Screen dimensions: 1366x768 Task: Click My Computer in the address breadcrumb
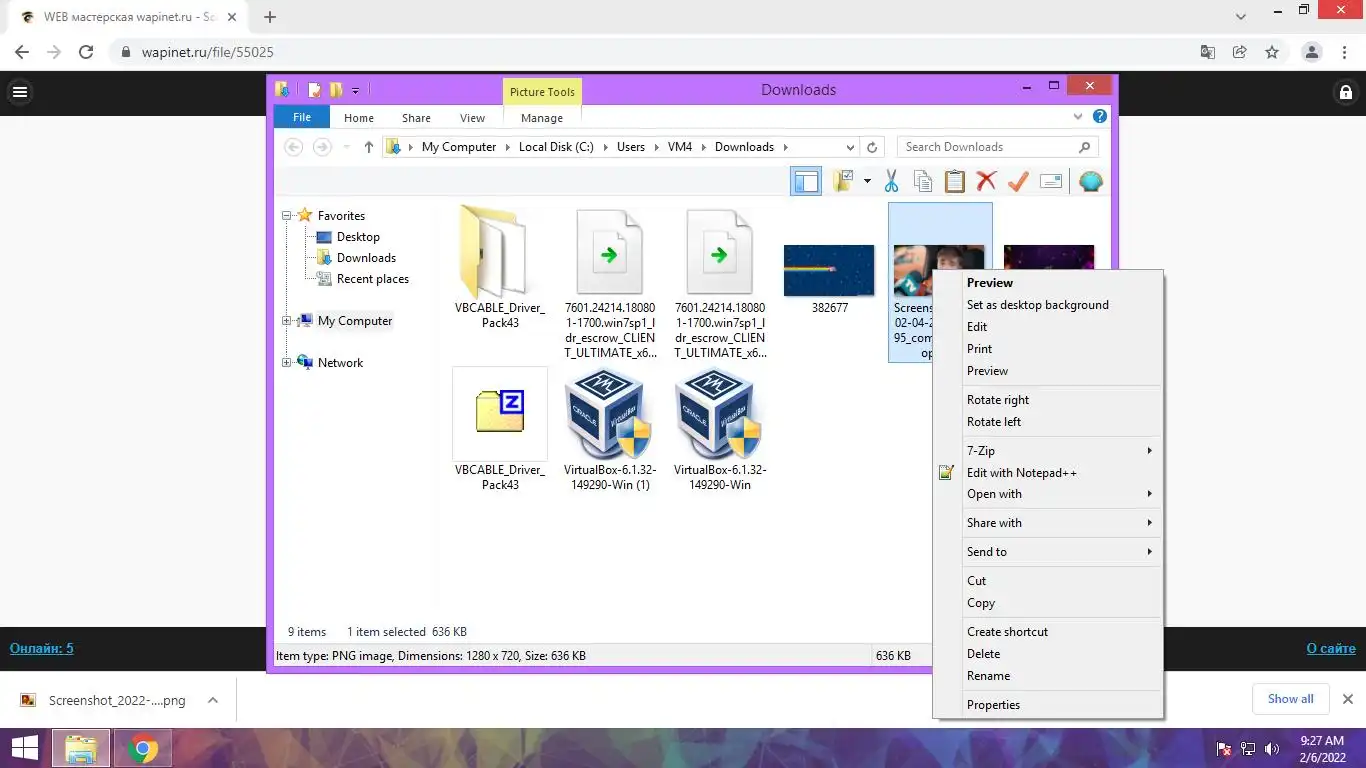(x=459, y=147)
